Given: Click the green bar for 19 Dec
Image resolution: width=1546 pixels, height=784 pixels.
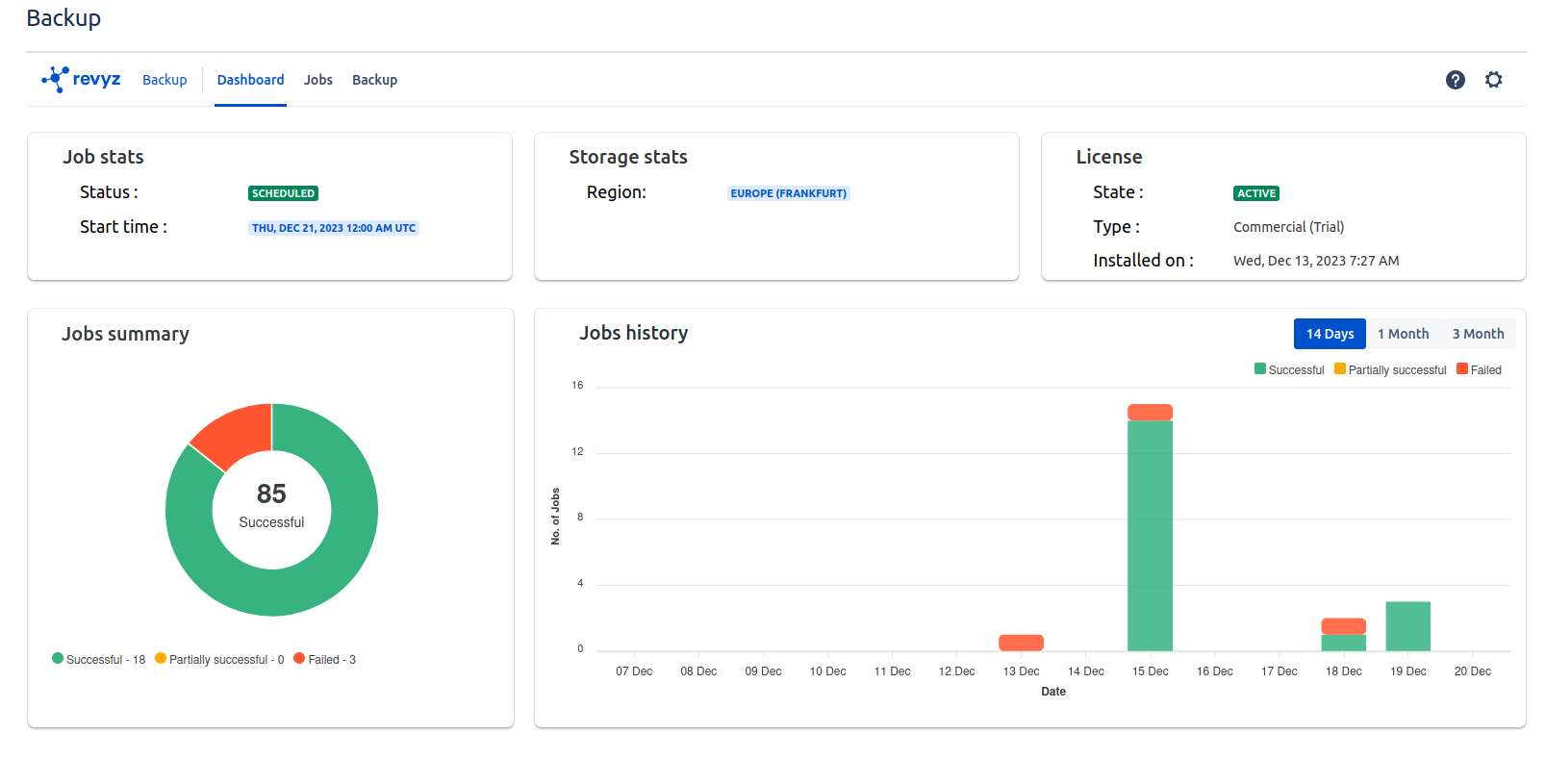Looking at the screenshot, I should coord(1407,626).
